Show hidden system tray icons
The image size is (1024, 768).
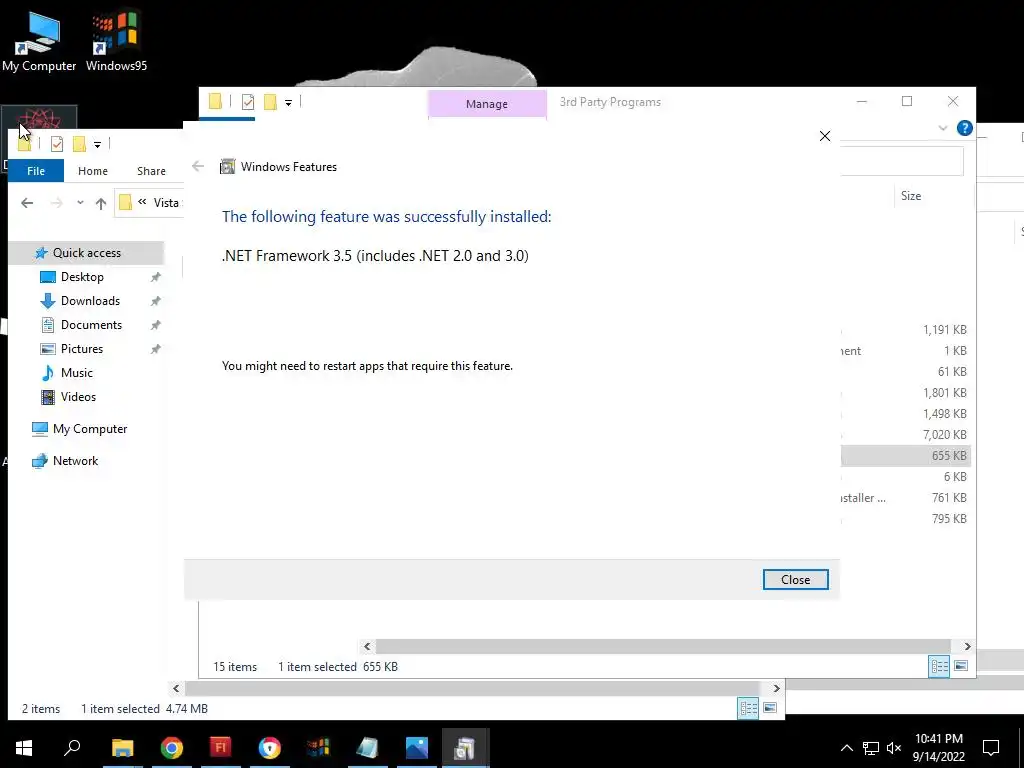click(846, 748)
